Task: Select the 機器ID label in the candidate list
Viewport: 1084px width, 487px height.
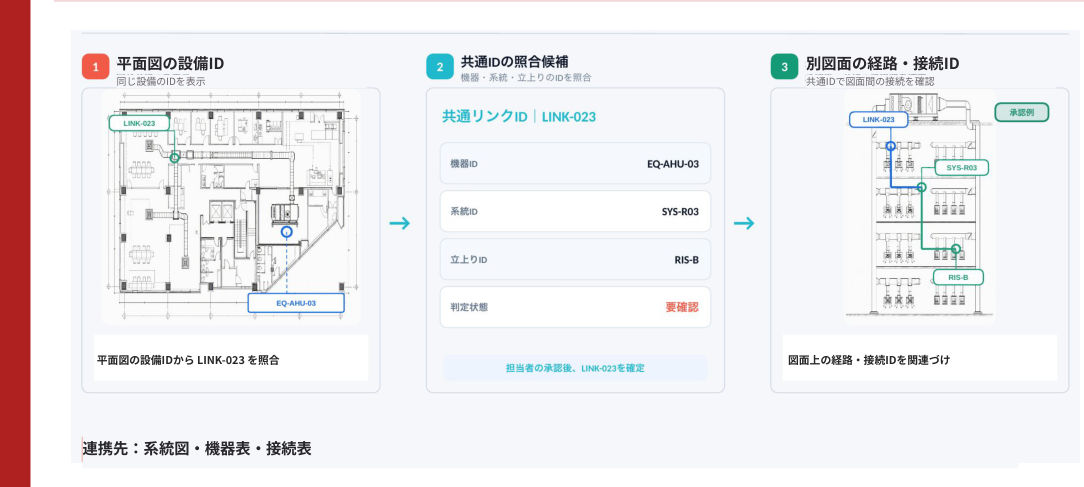Action: coord(463,164)
